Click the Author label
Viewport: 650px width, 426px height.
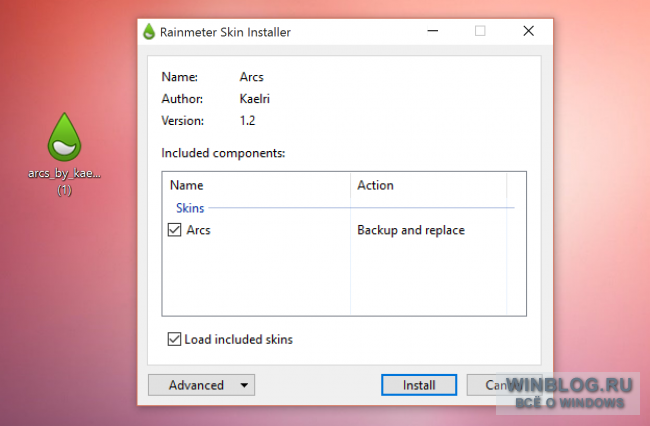click(x=182, y=99)
